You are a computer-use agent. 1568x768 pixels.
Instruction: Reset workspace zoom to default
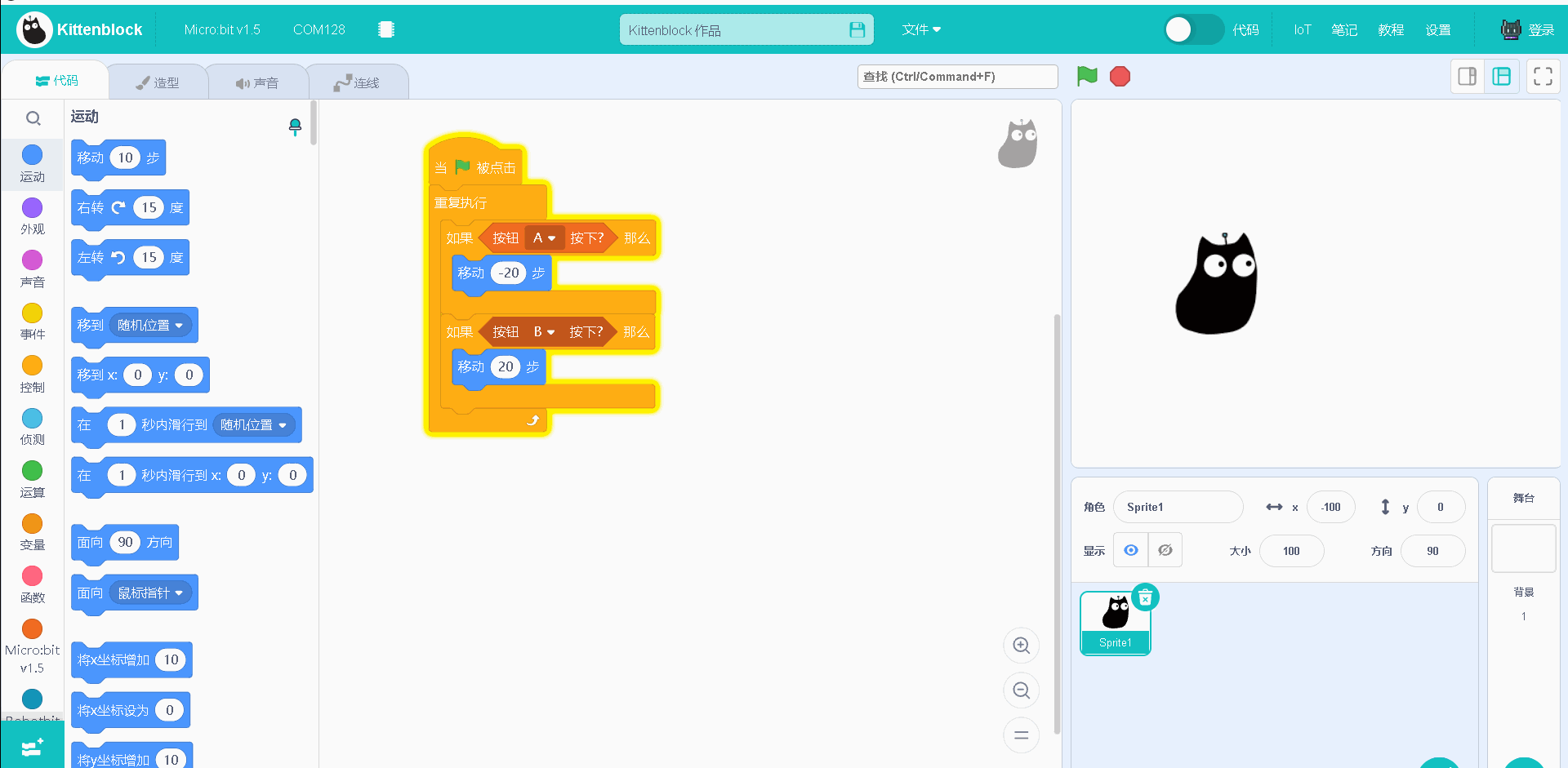1021,735
